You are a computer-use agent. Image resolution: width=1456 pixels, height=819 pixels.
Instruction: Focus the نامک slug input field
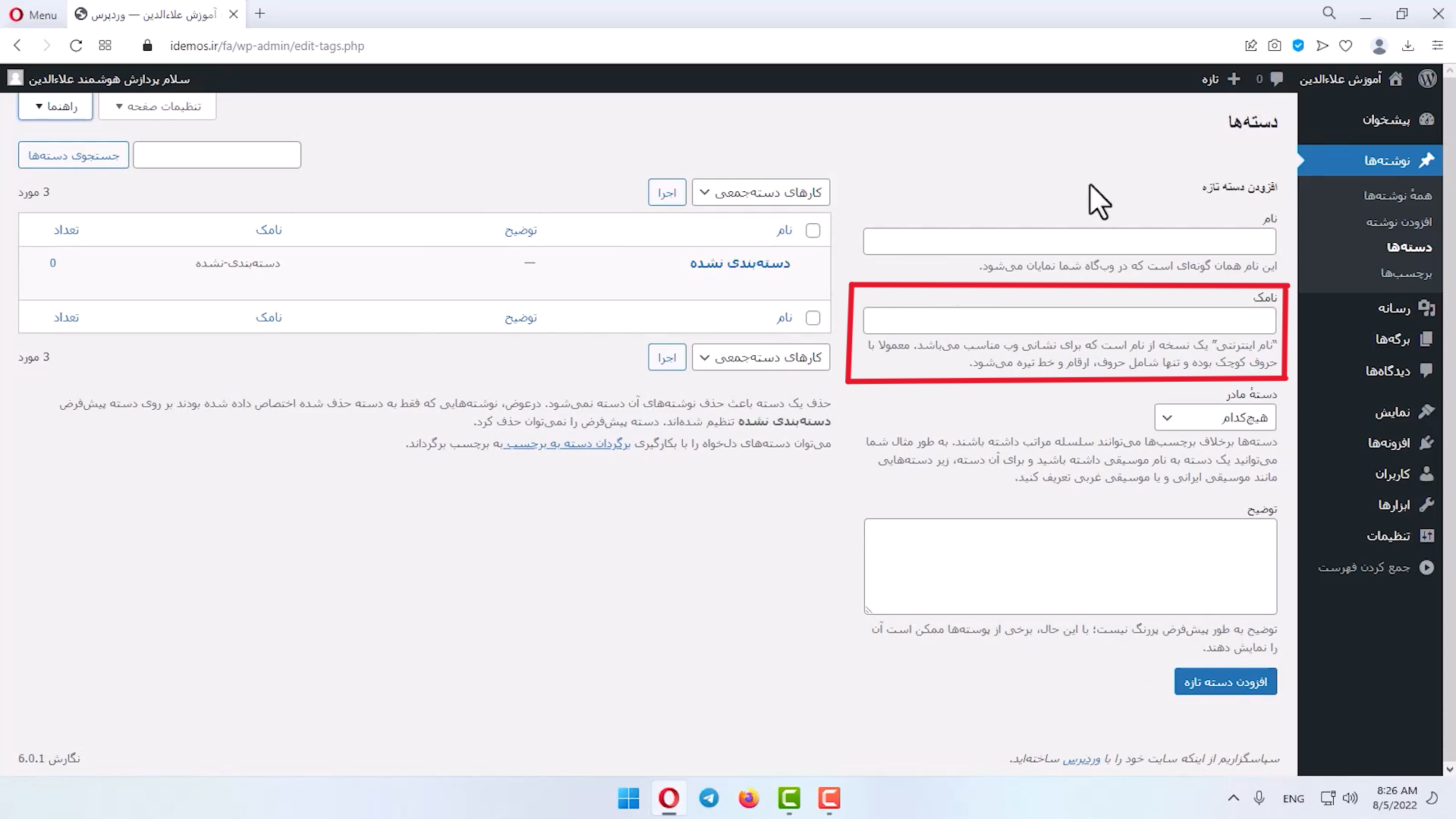point(1069,320)
